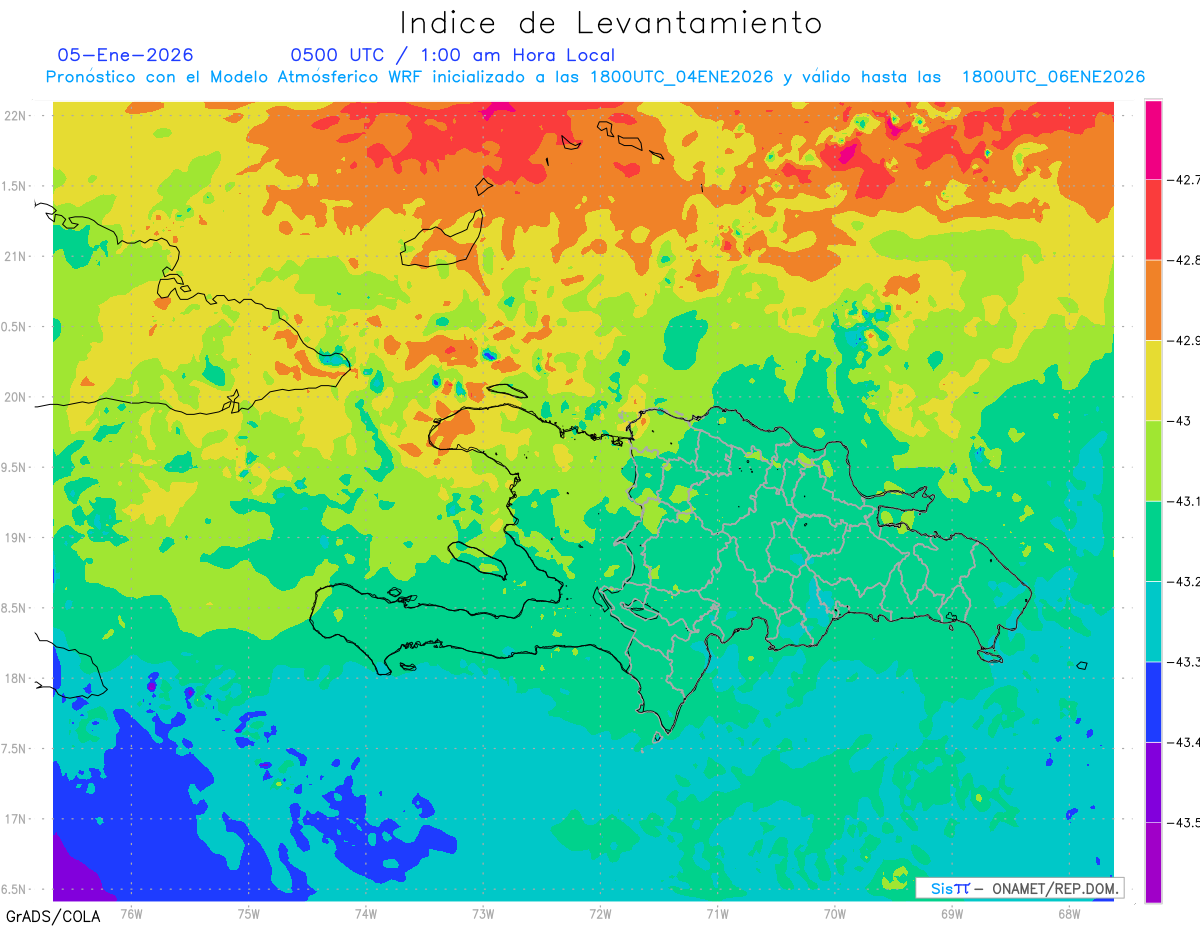Click the '68W' longitude label
The width and height of the screenshot is (1200, 927).
coord(1069,913)
